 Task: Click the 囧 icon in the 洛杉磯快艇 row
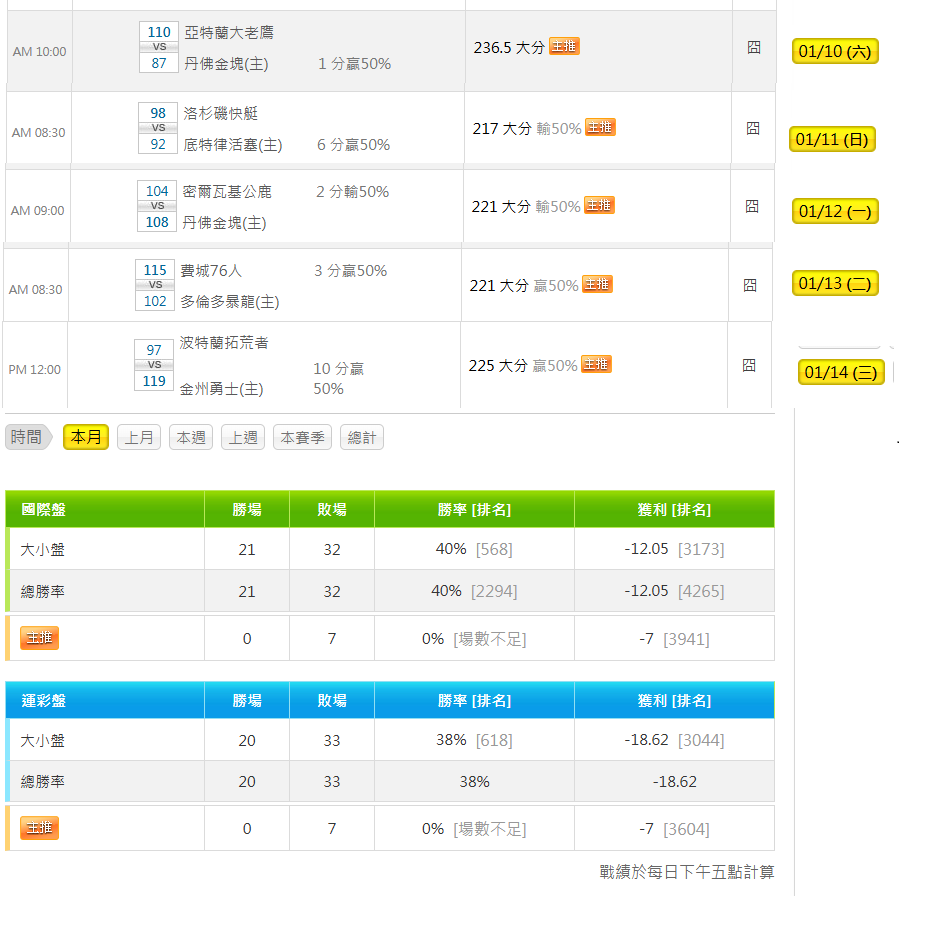click(753, 128)
